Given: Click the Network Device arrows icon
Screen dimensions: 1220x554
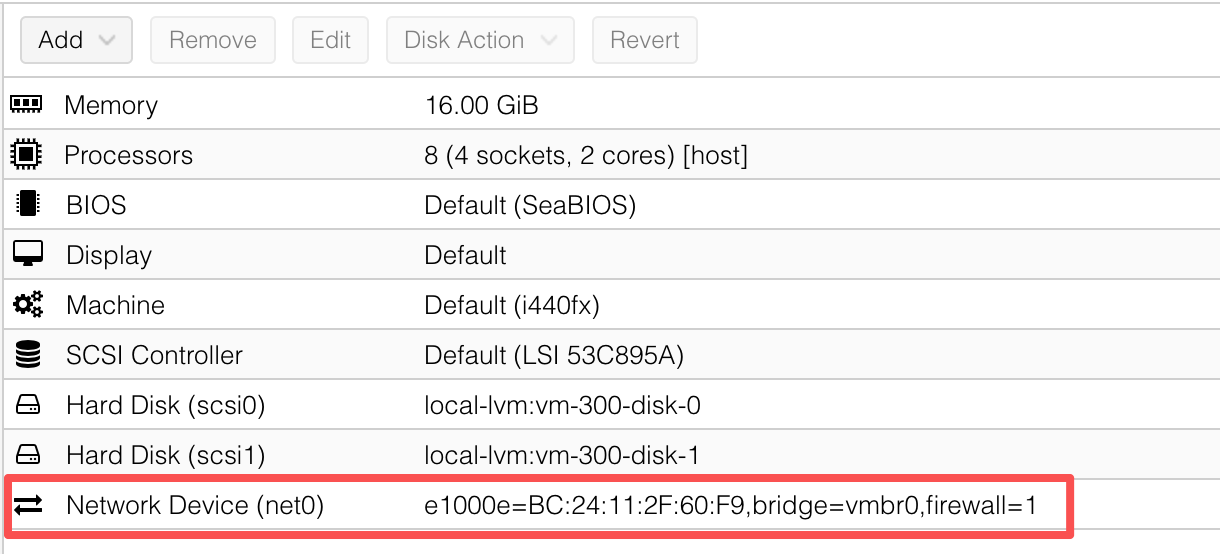Looking at the screenshot, I should click(x=27, y=506).
